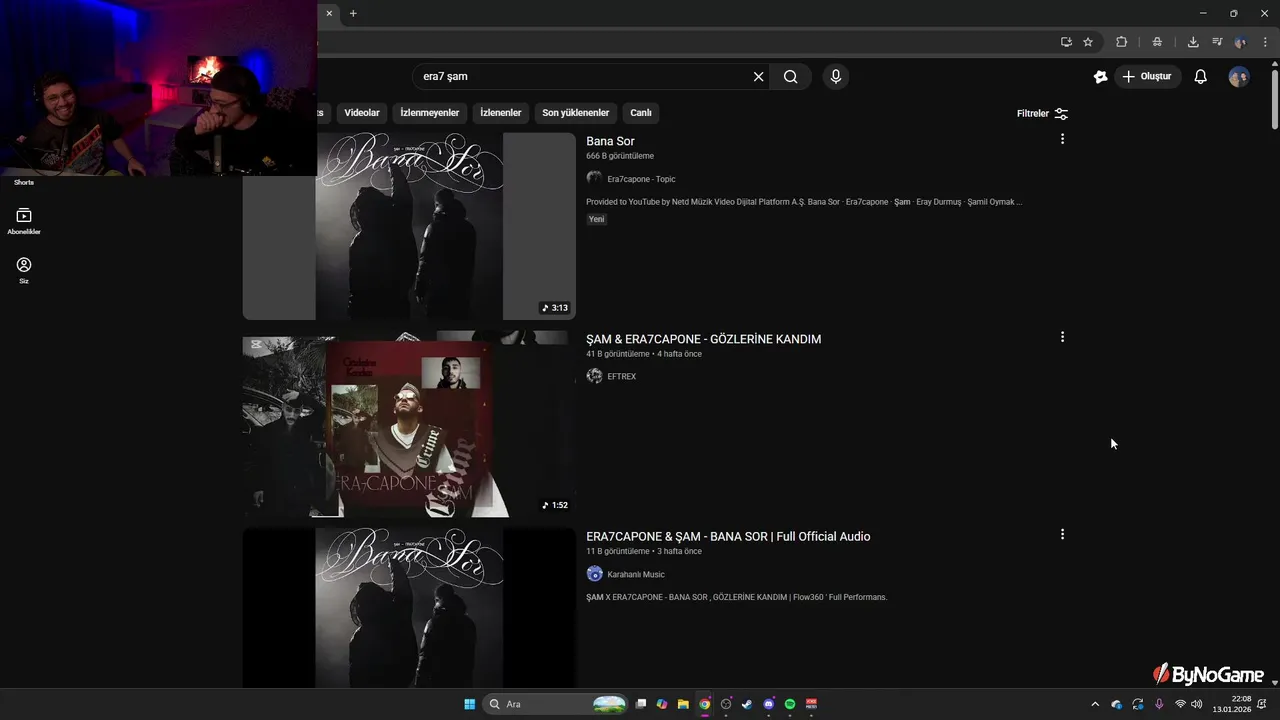Bookmark this page with the star icon
Screen dimensions: 1280x720
tap(1088, 42)
